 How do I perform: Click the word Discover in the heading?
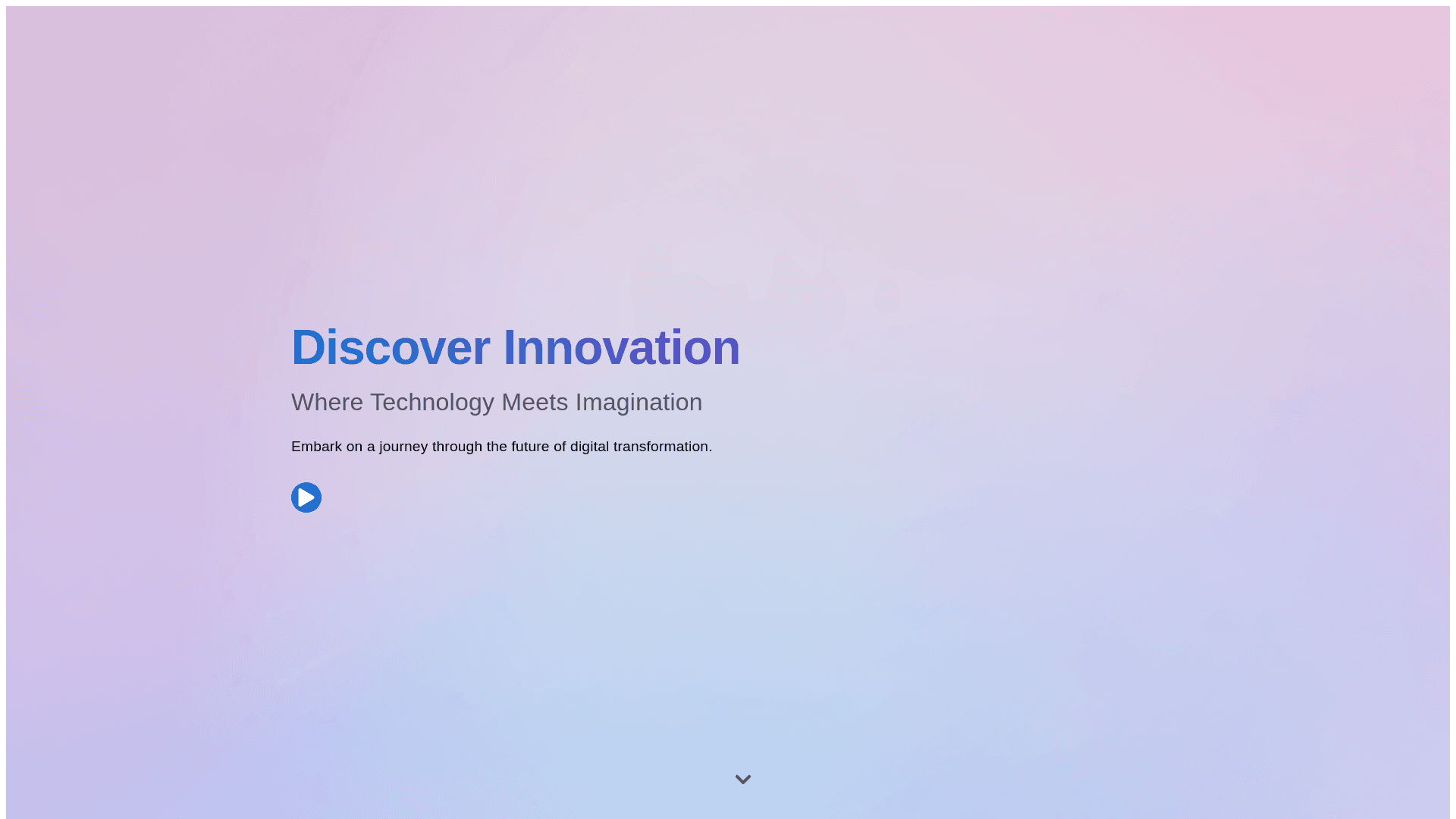pos(391,347)
